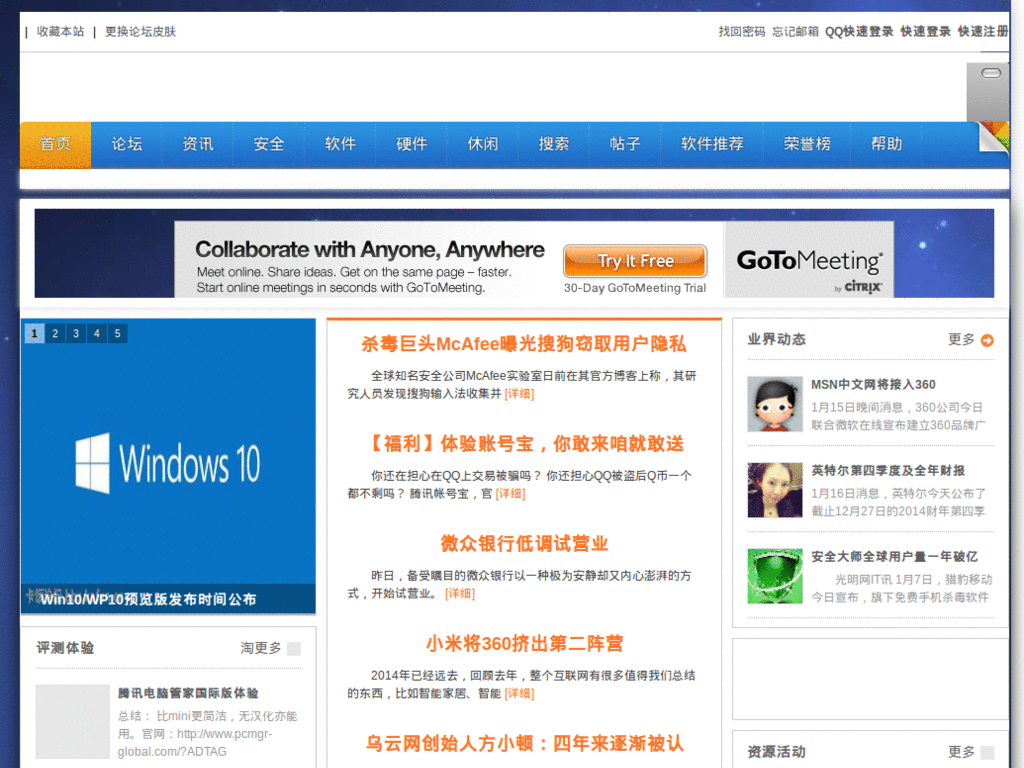
Task: Click the green shield image for 安全大师 news
Action: pyautogui.click(x=774, y=576)
